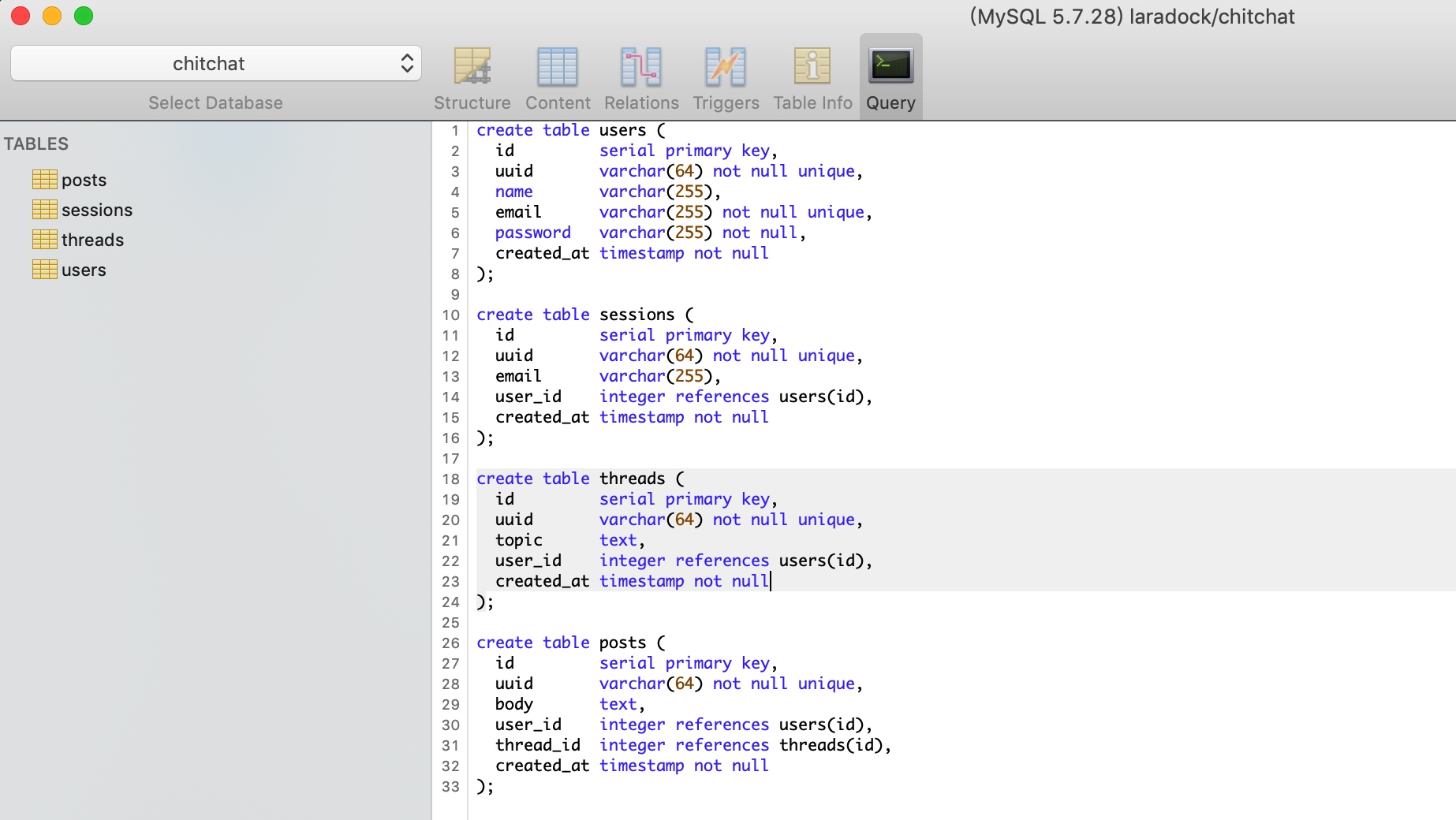Click the Content tab label
The height and width of the screenshot is (820, 1456).
click(x=558, y=103)
